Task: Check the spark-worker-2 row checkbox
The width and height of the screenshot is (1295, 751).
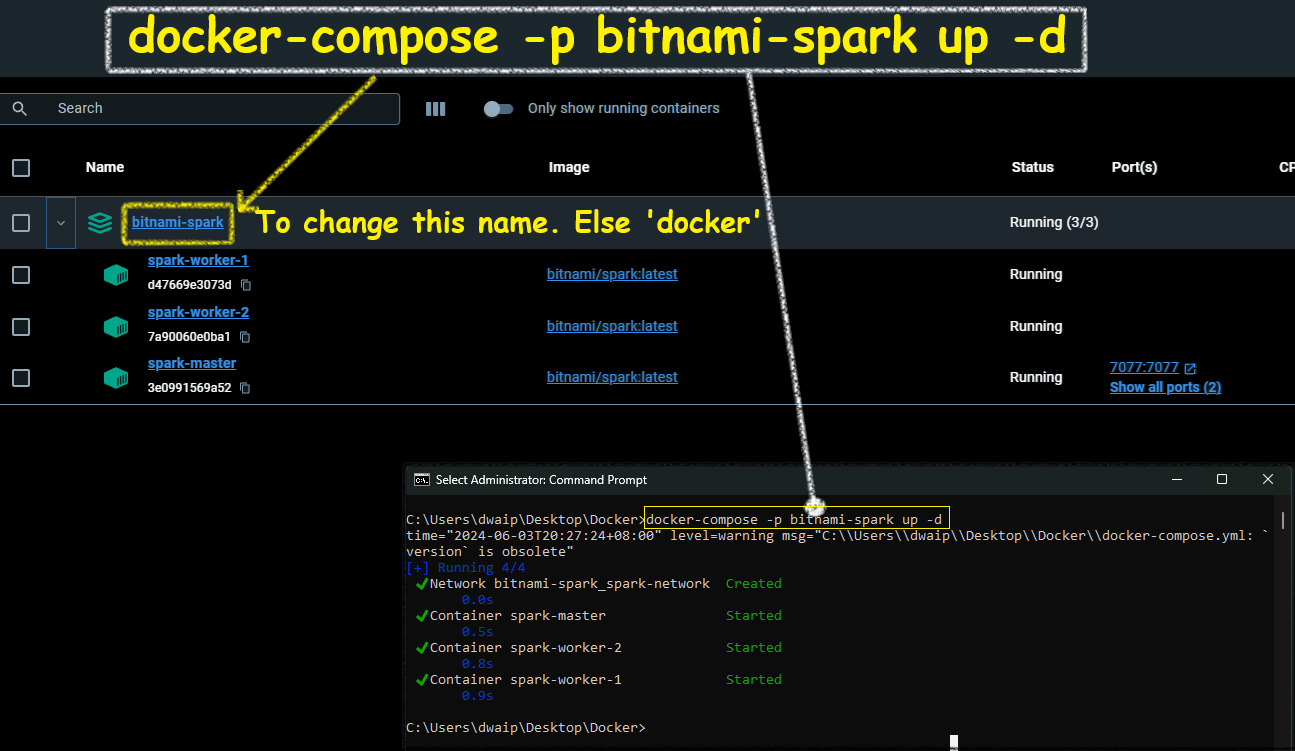Action: 21,327
